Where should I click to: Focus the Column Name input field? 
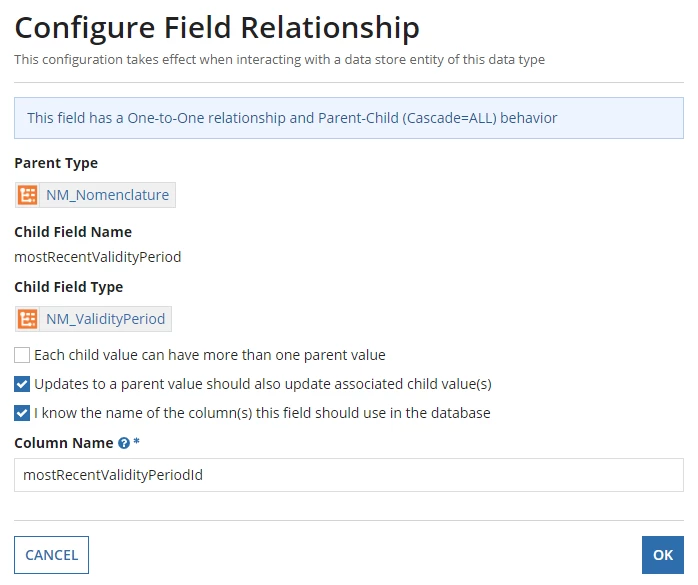tap(349, 475)
